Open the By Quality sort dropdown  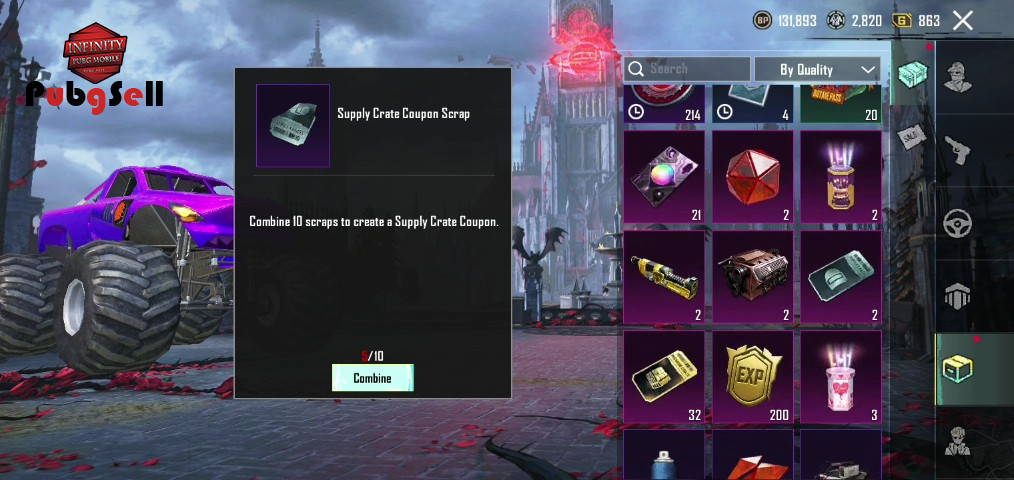817,69
